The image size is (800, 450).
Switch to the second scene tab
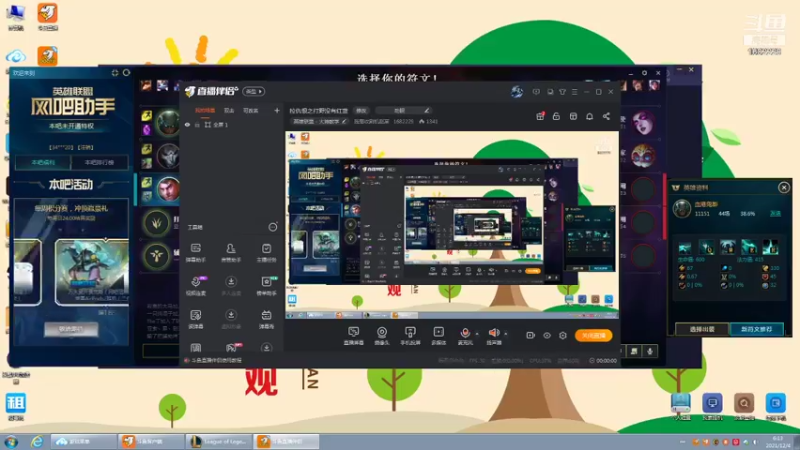point(229,110)
